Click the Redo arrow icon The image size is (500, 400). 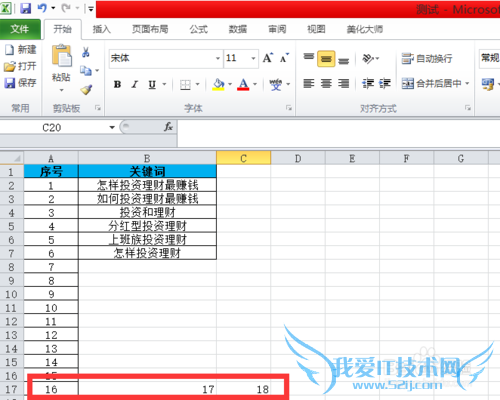[66, 8]
